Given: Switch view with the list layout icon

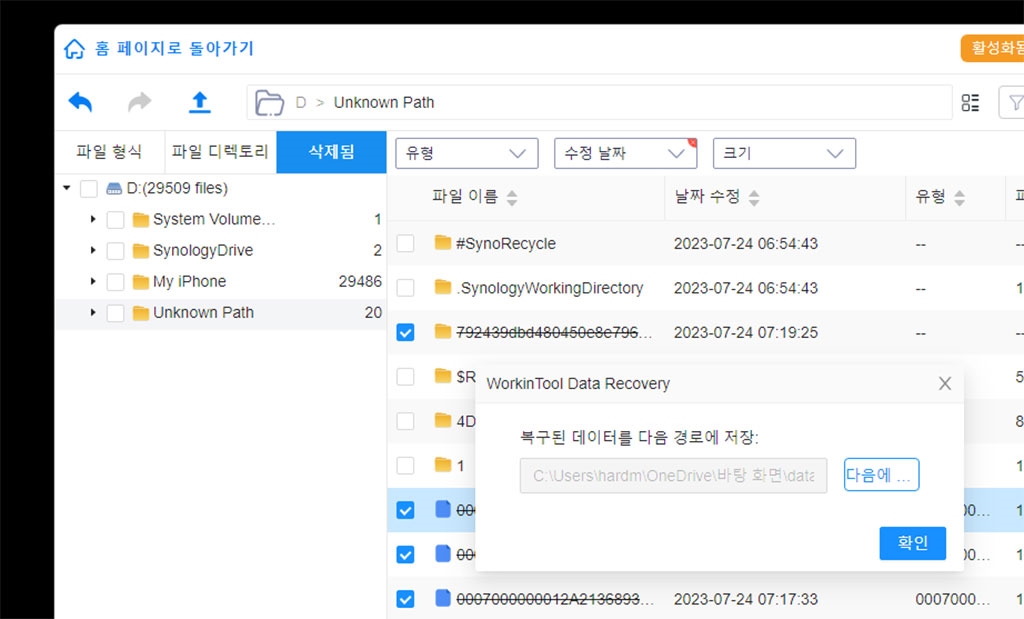Looking at the screenshot, I should pos(970,103).
